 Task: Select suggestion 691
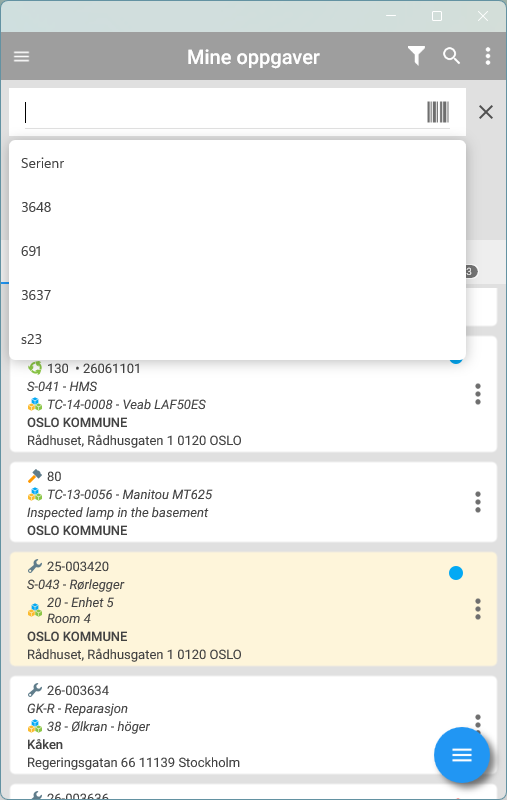click(x=237, y=251)
